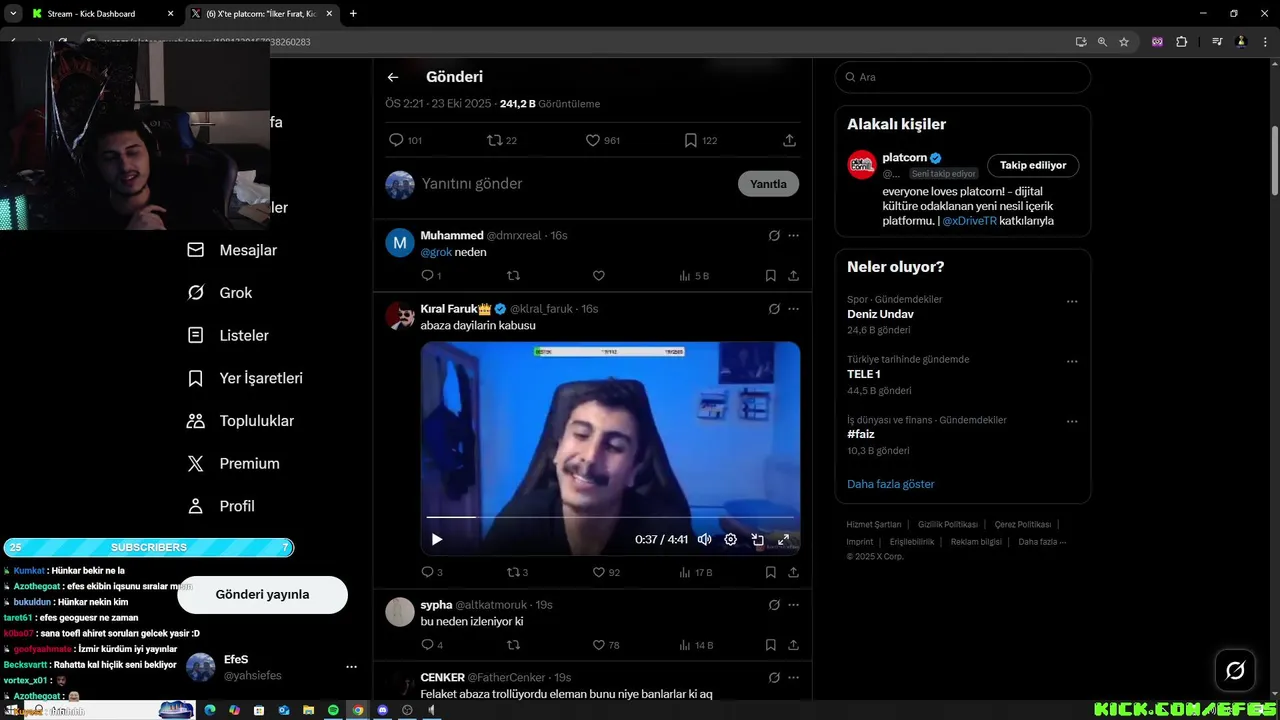Toggle picture-in-picture for the video

click(758, 539)
